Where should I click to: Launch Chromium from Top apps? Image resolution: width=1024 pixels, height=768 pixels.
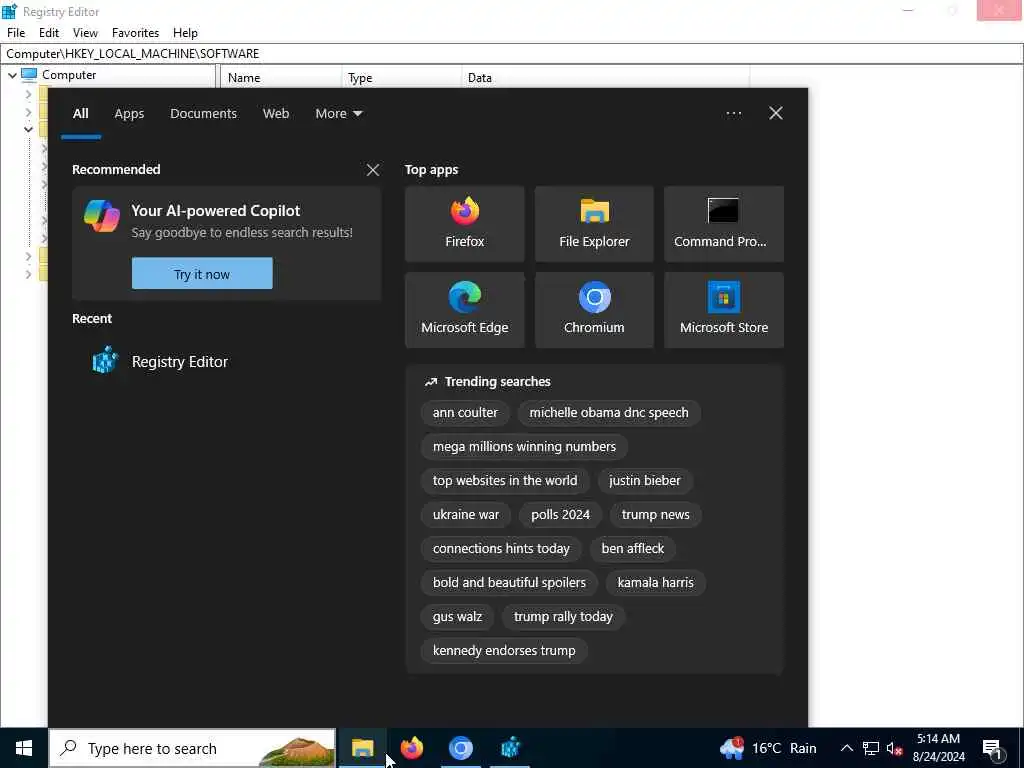tap(594, 310)
